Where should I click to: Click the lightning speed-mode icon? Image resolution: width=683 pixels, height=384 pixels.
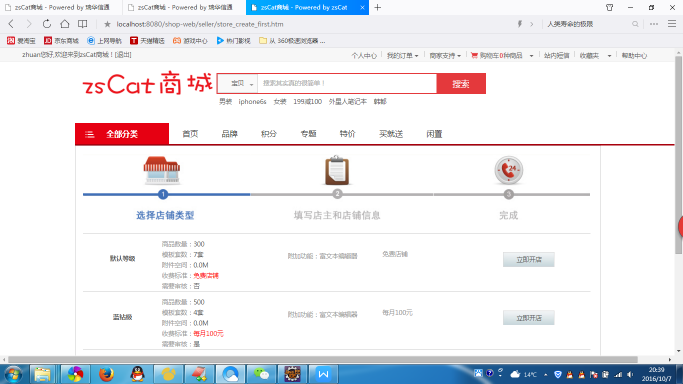point(520,24)
